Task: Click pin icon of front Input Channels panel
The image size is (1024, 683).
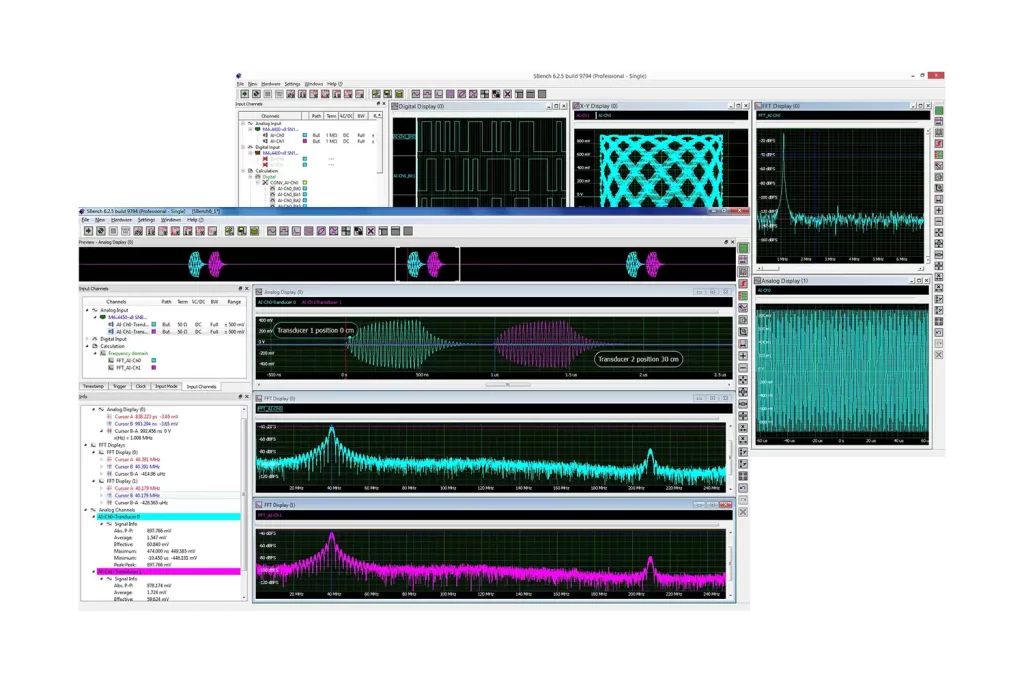Action: pos(240,288)
